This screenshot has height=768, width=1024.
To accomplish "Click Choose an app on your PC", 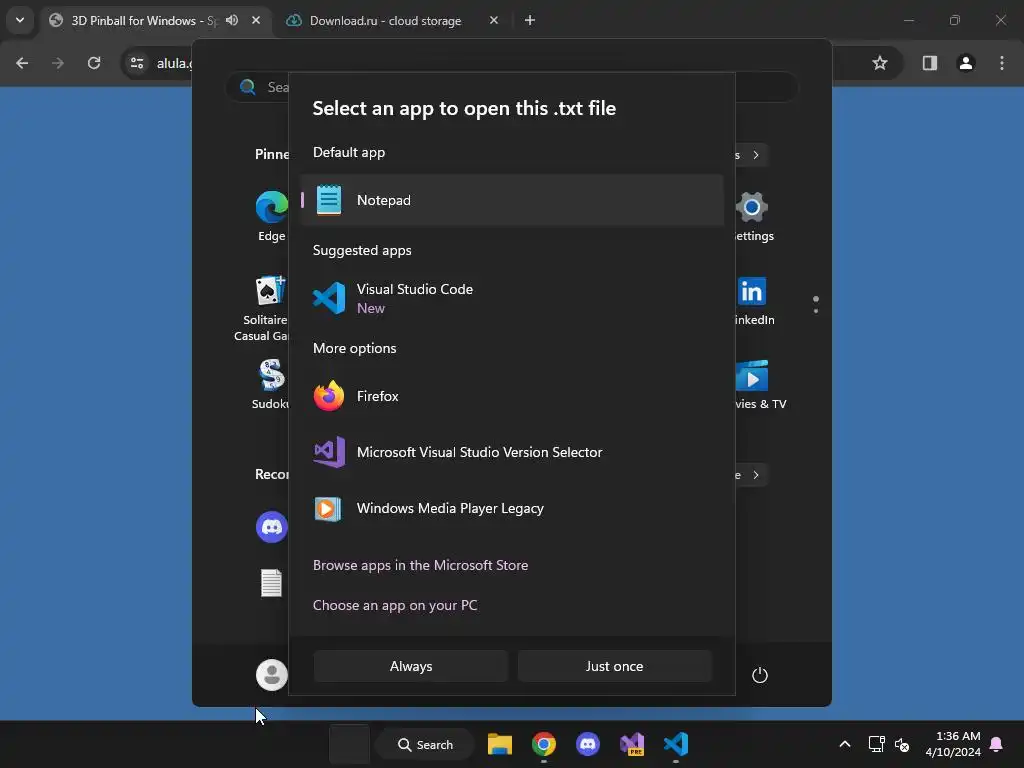I will [x=395, y=605].
